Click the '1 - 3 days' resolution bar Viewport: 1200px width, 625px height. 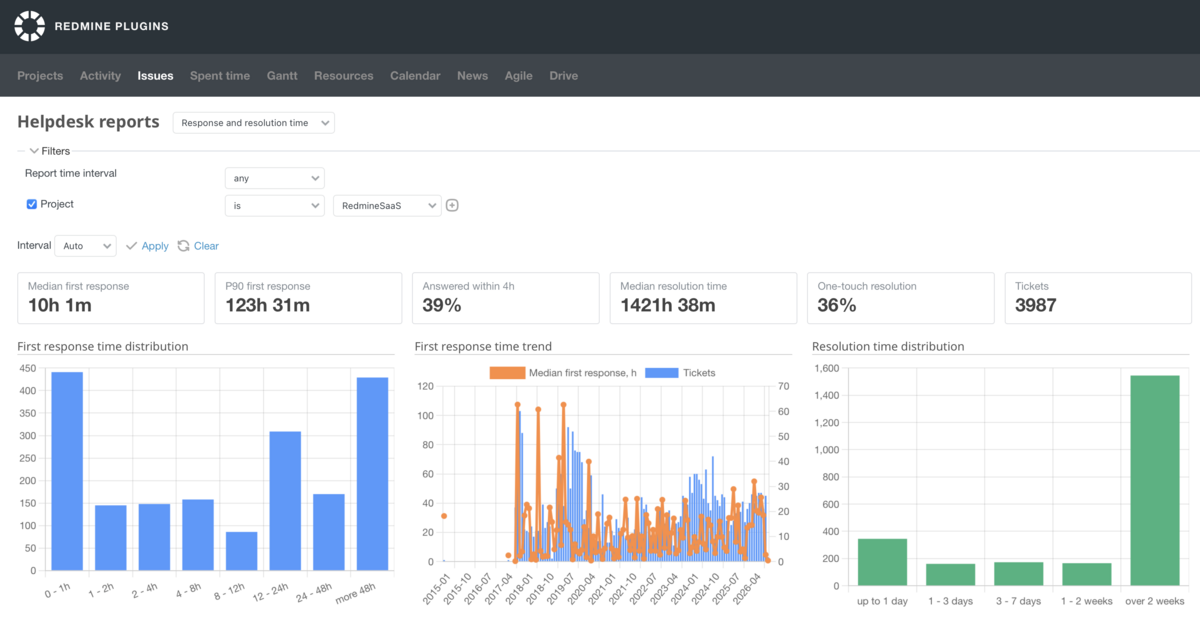pos(950,575)
